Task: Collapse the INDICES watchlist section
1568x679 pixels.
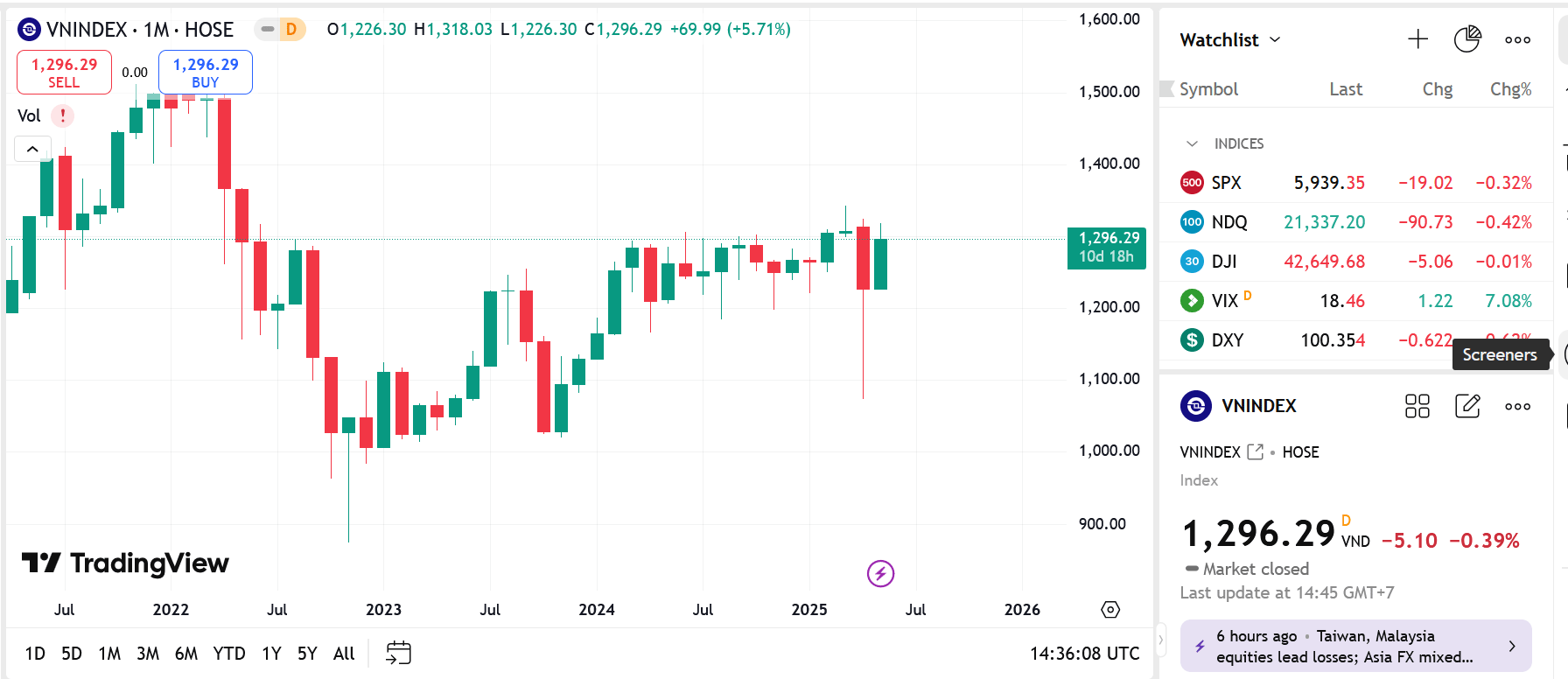Action: click(1192, 143)
